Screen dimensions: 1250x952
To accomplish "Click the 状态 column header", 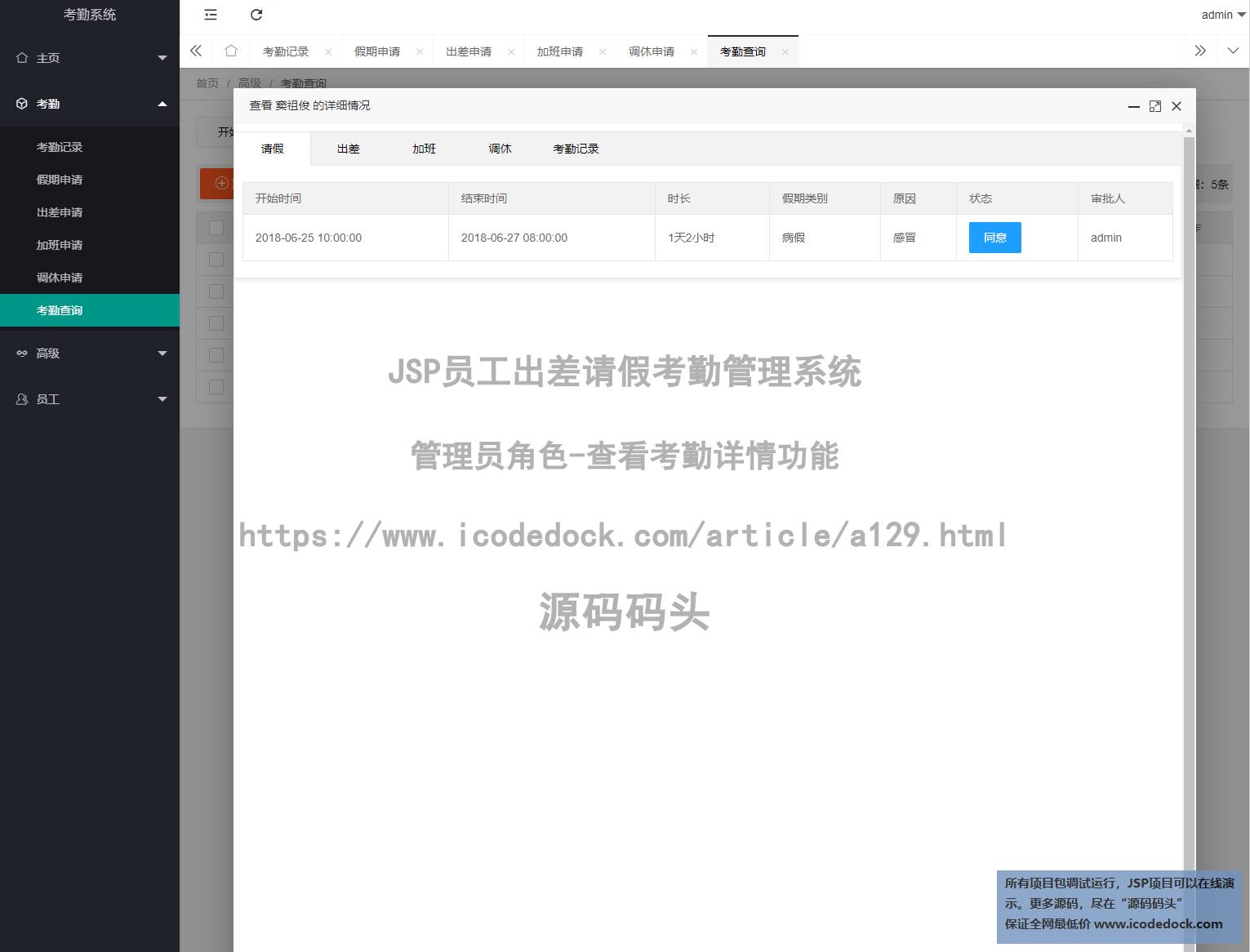I will (x=1017, y=198).
